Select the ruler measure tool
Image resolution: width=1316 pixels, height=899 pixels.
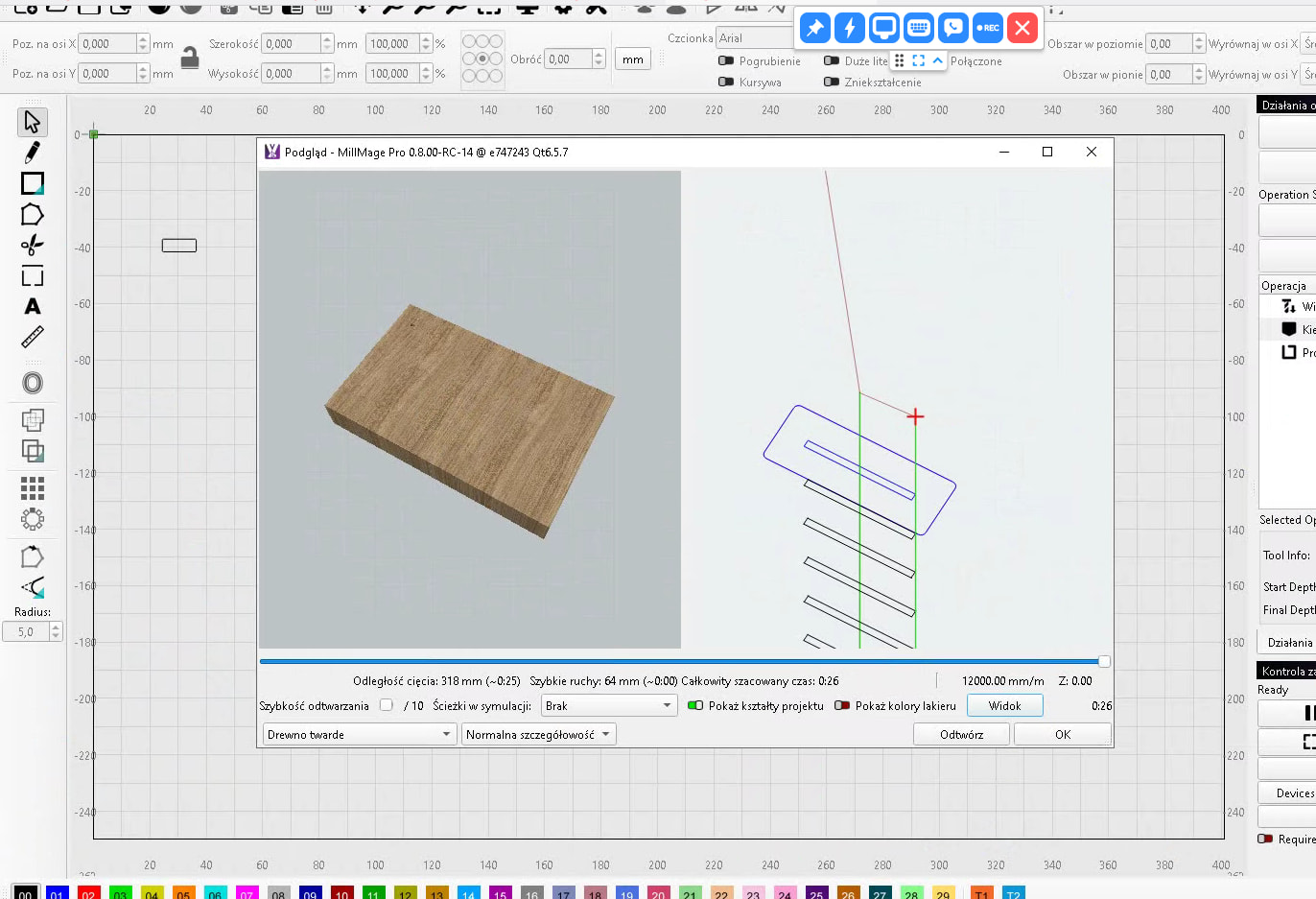[x=33, y=337]
